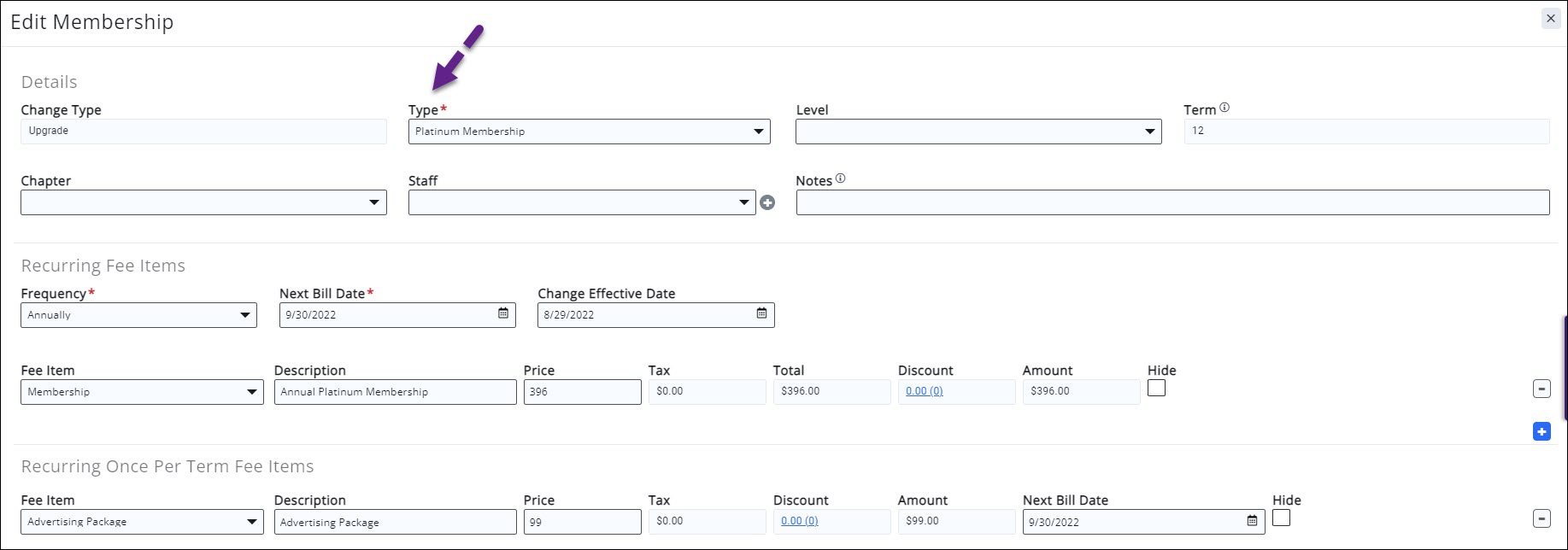Click the Advertising Package discount link
The image size is (1568, 550).
[799, 521]
